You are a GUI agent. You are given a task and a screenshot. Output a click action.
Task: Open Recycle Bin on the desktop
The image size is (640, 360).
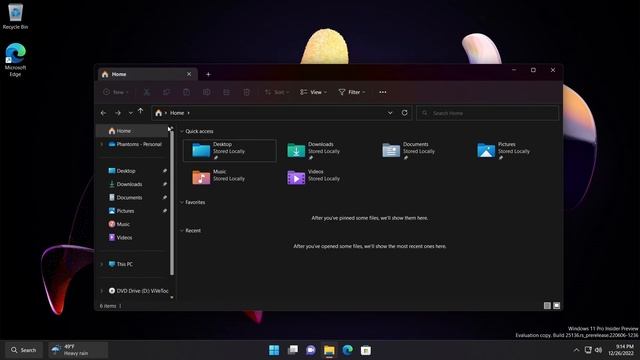pyautogui.click(x=16, y=16)
